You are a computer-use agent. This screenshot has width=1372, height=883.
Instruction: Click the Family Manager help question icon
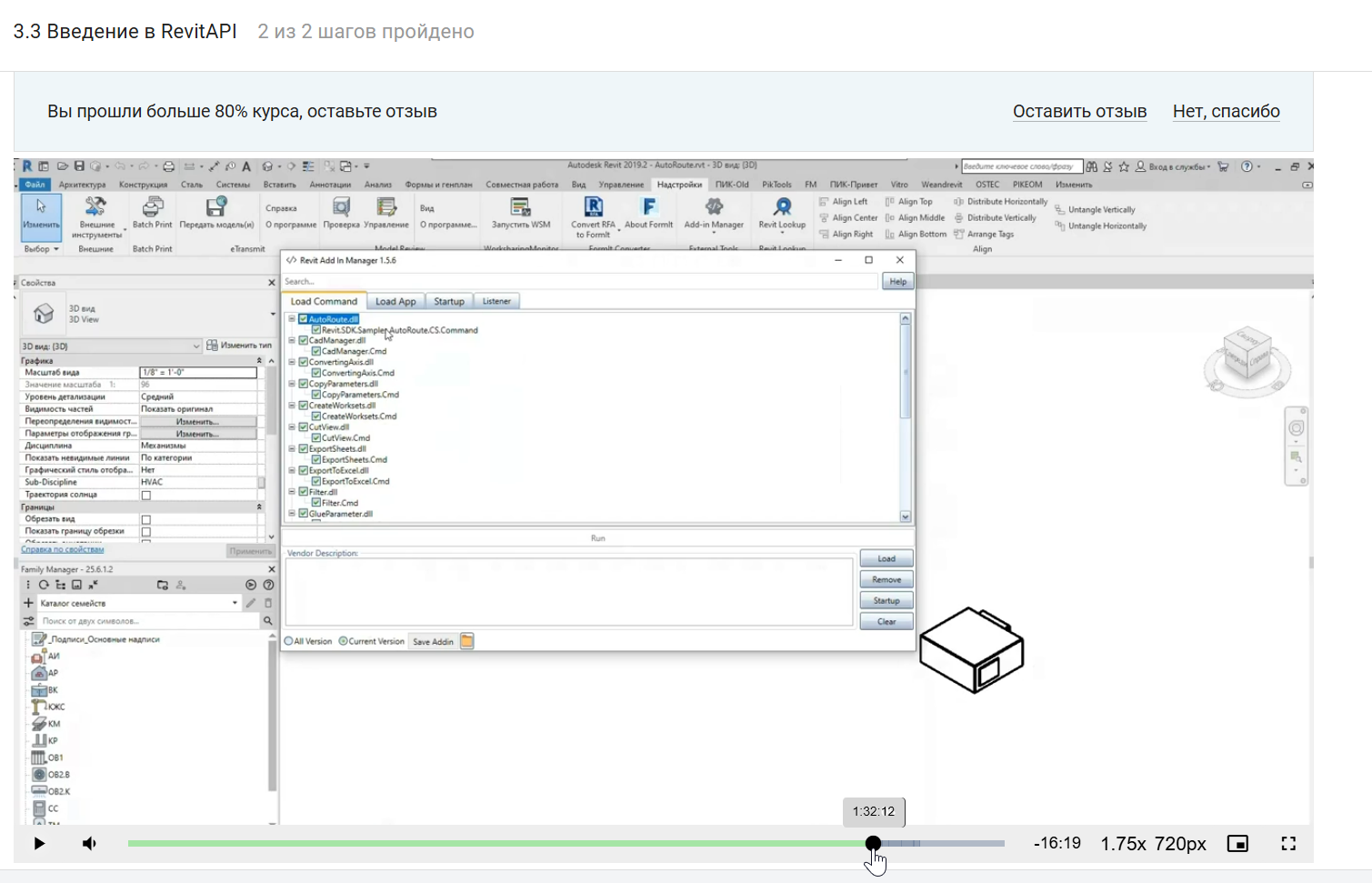[x=268, y=585]
